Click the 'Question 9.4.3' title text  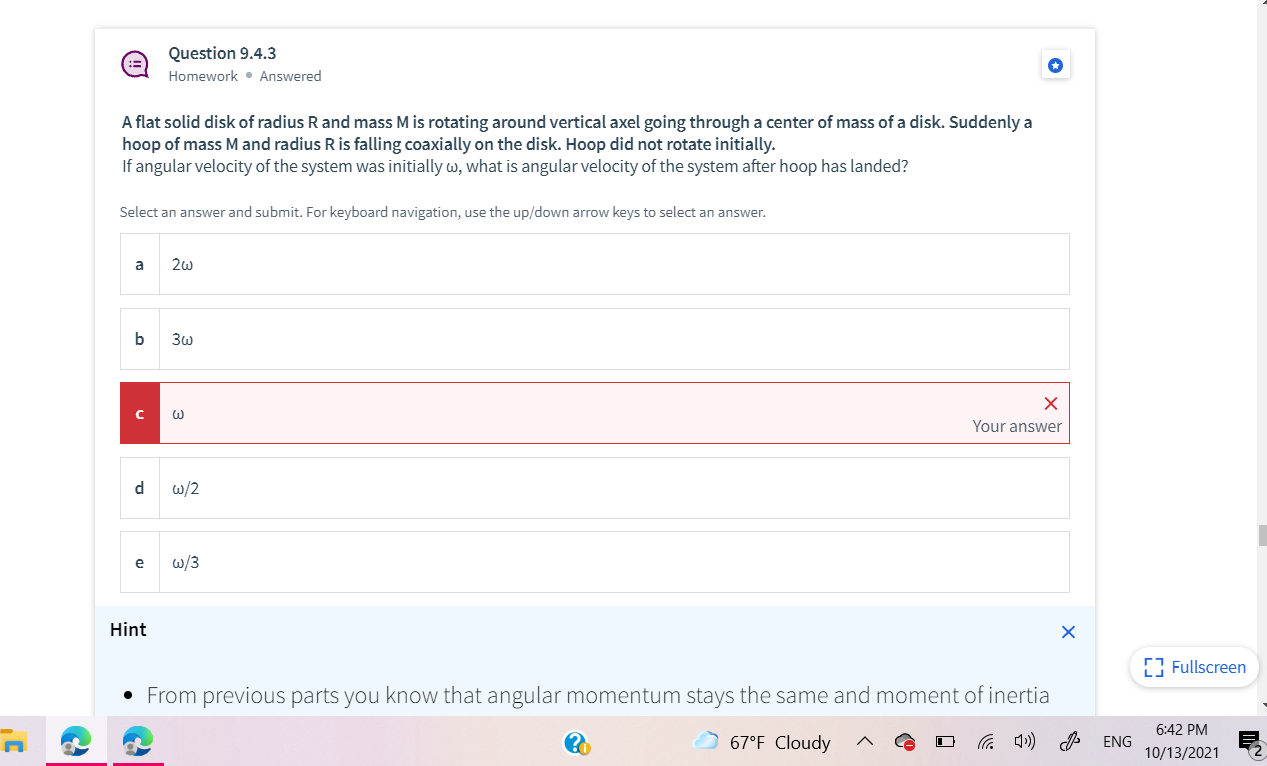coord(223,53)
